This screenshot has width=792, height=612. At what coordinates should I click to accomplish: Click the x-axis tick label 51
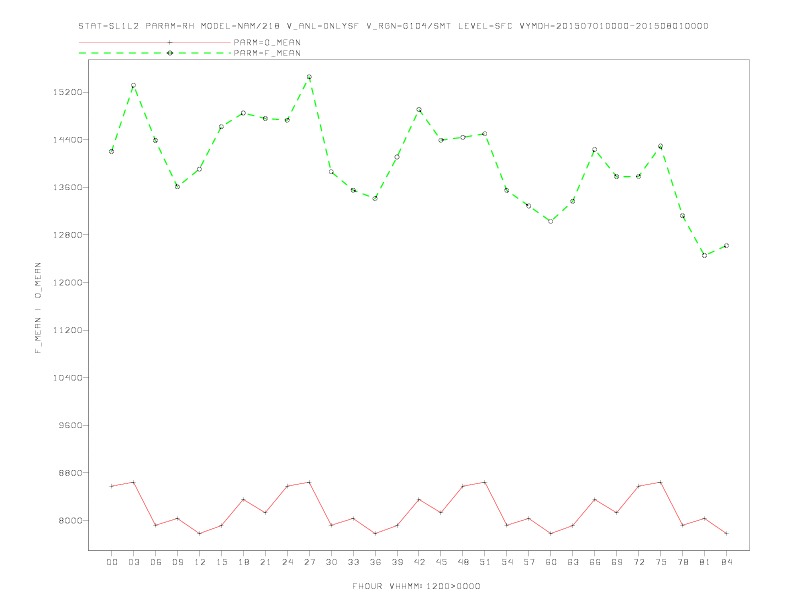[x=485, y=562]
